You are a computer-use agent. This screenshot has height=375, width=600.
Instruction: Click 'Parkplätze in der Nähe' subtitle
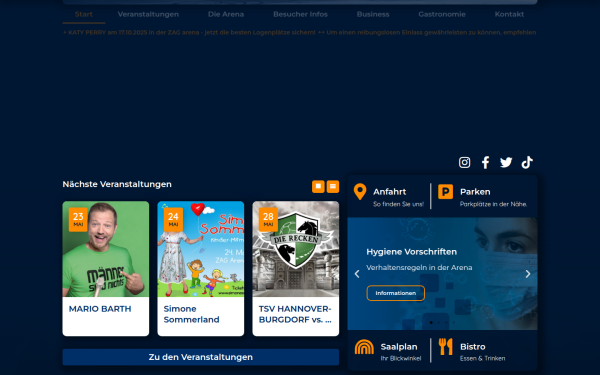pyautogui.click(x=493, y=204)
